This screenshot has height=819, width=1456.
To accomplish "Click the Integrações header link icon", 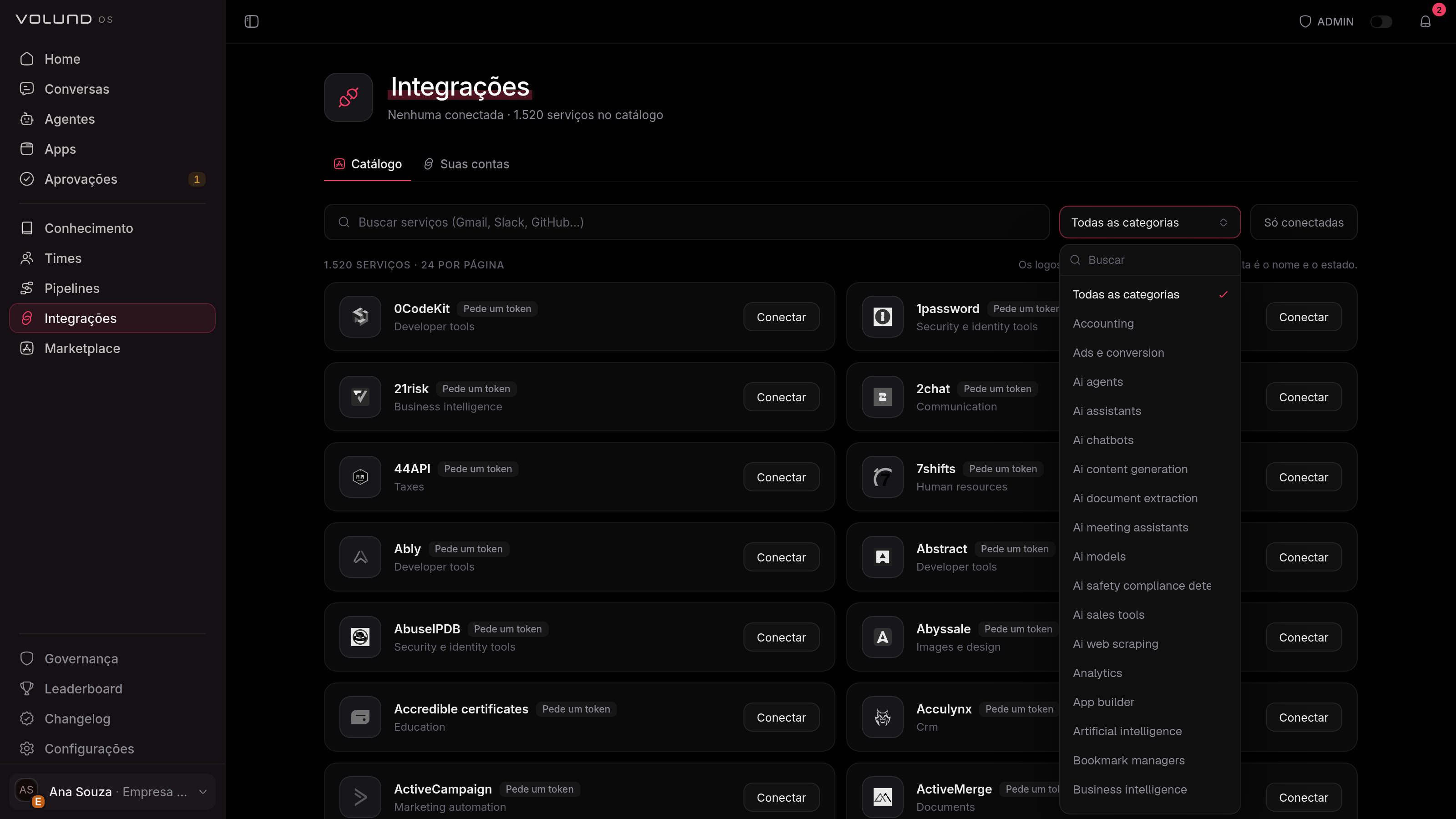I will (x=348, y=97).
